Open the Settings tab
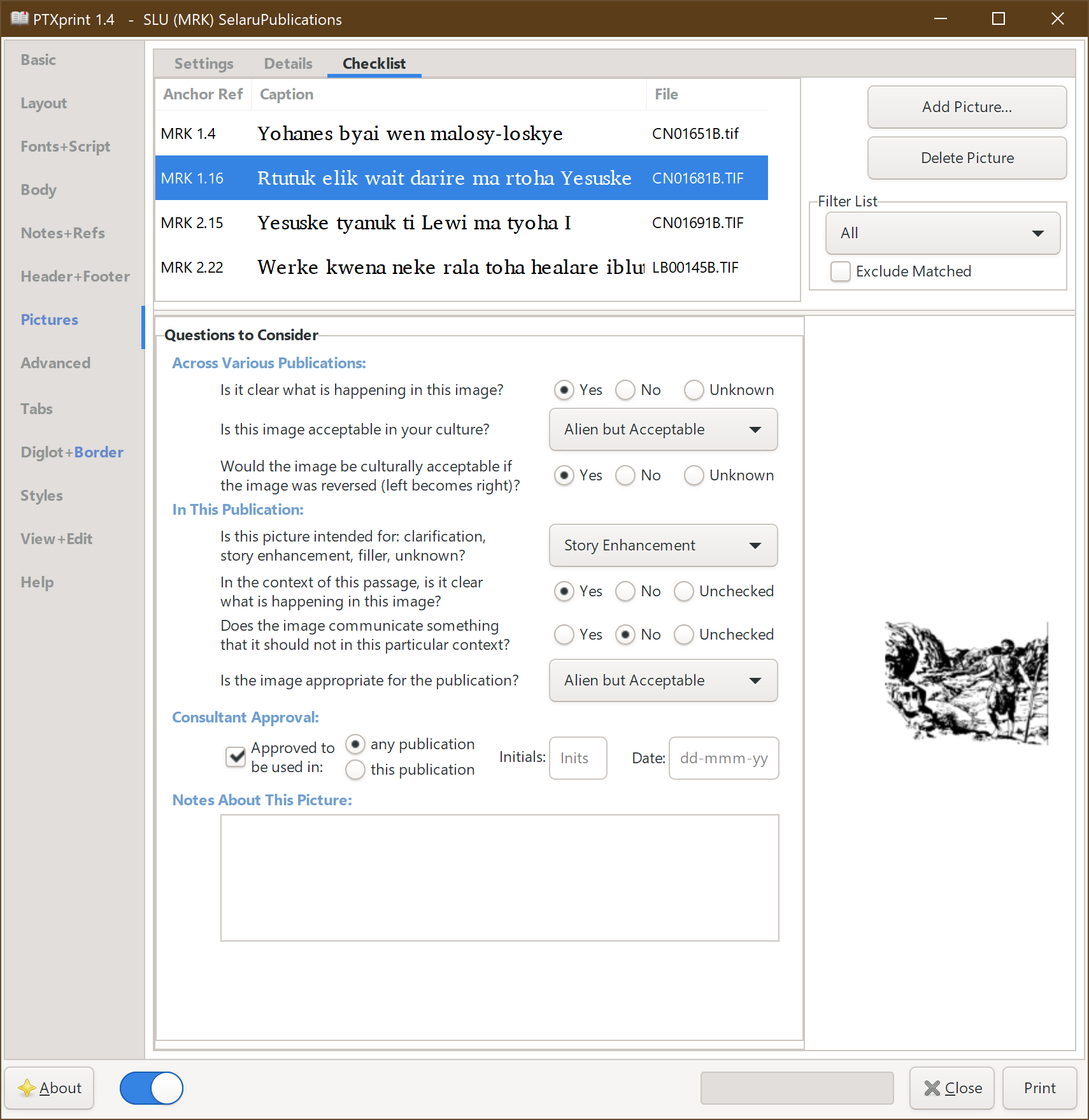 point(204,63)
